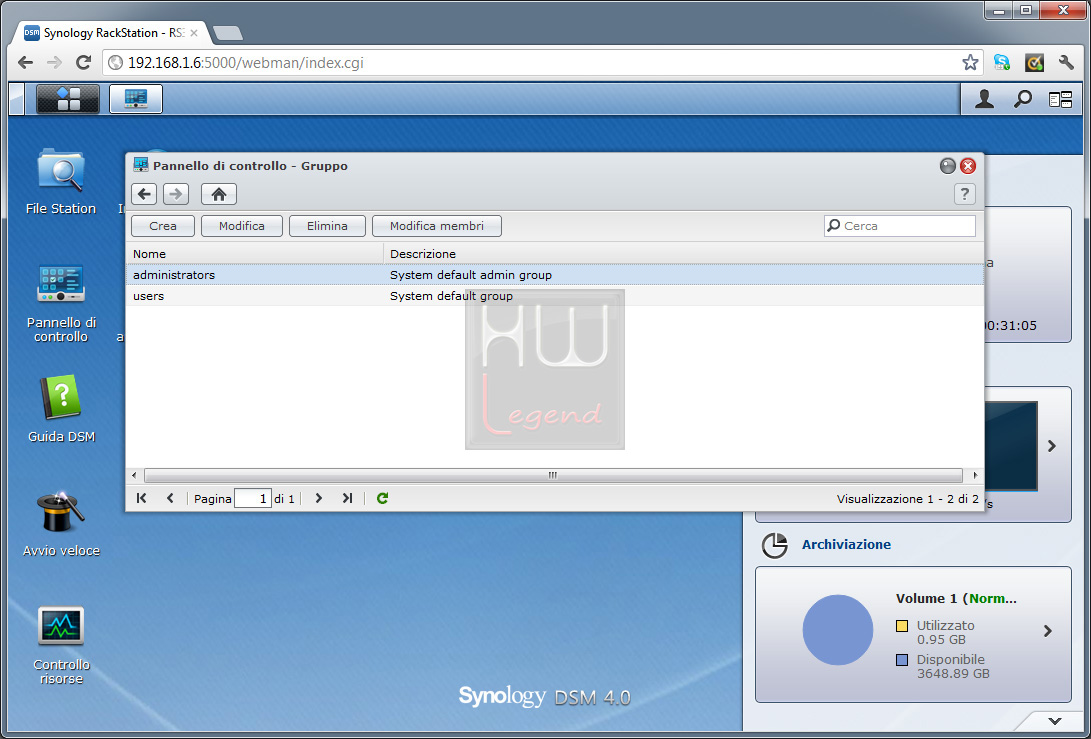The image size is (1091, 739).
Task: Open the DSM main menu button
Action: [67, 99]
